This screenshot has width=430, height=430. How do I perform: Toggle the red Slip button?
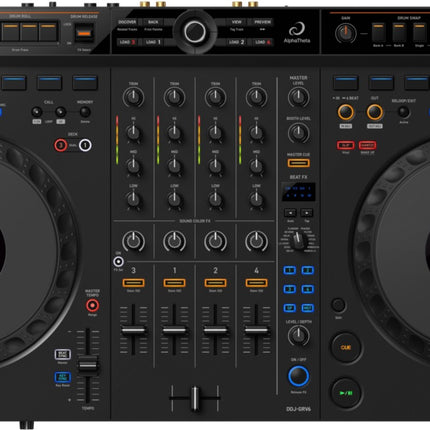[346, 146]
